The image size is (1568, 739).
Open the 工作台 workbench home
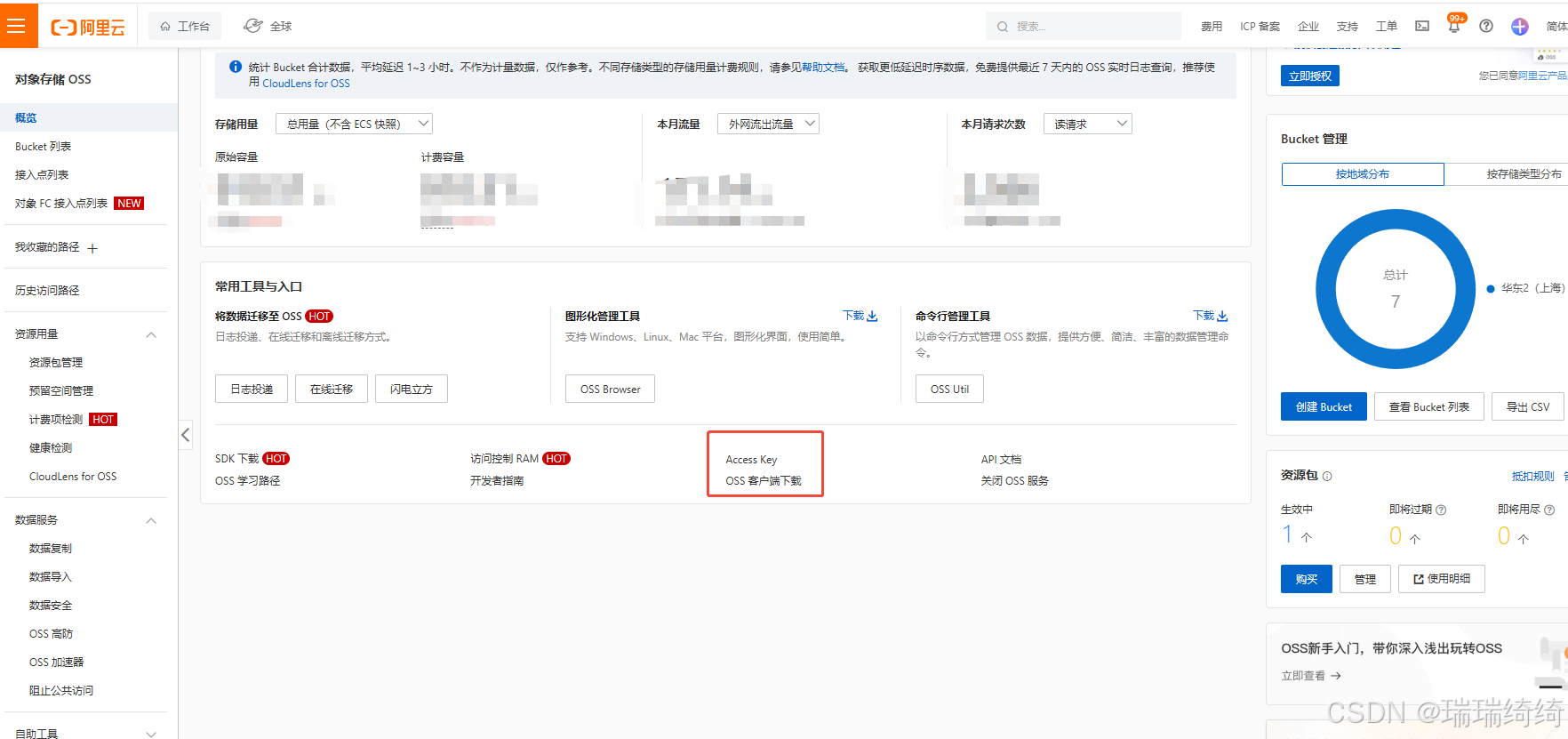pos(185,27)
